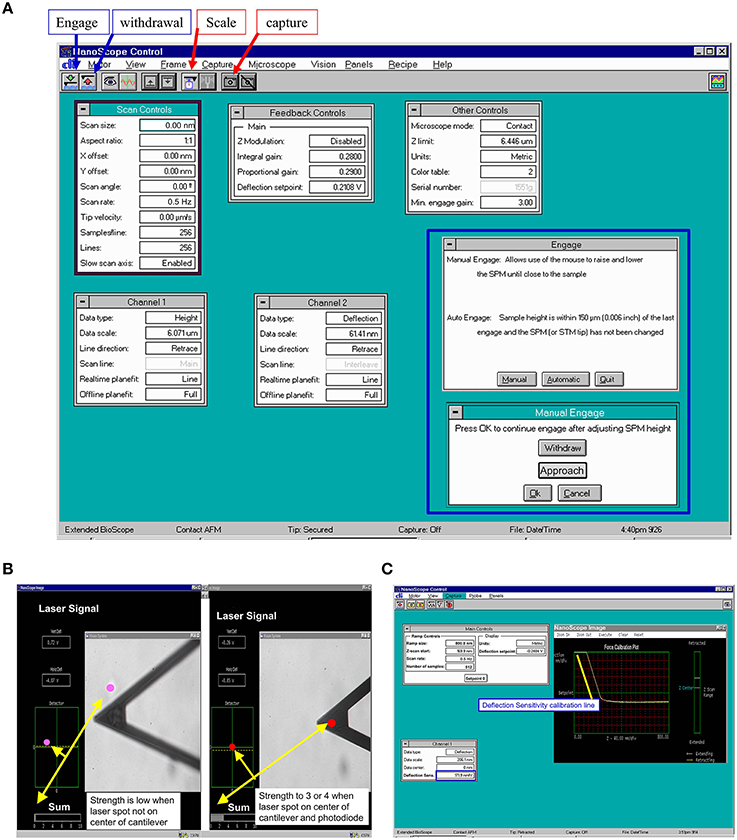737x840 pixels.
Task: Click the Z limit field showing 6.446 um
Action: (508, 141)
